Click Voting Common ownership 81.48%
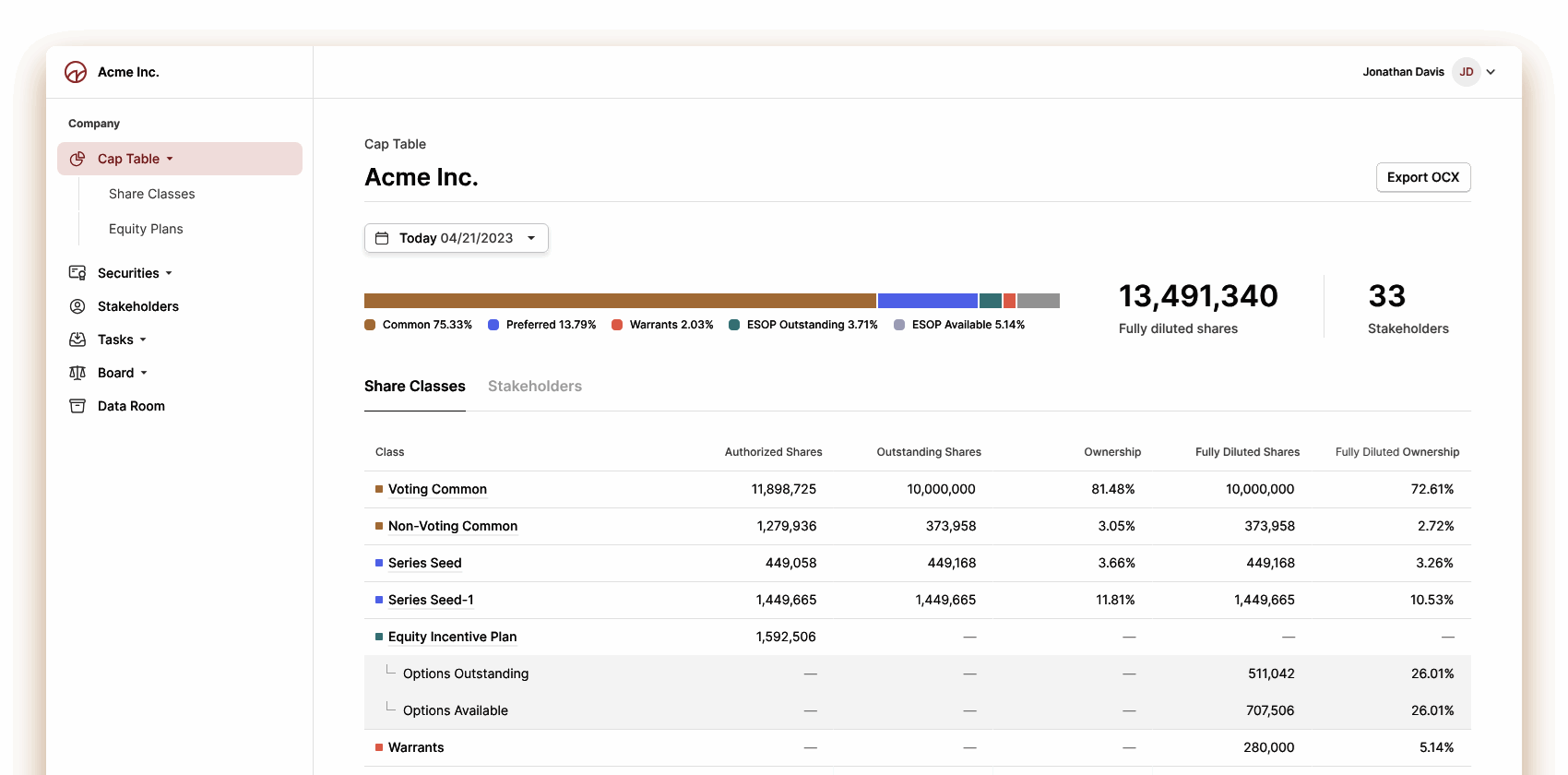 1113,489
